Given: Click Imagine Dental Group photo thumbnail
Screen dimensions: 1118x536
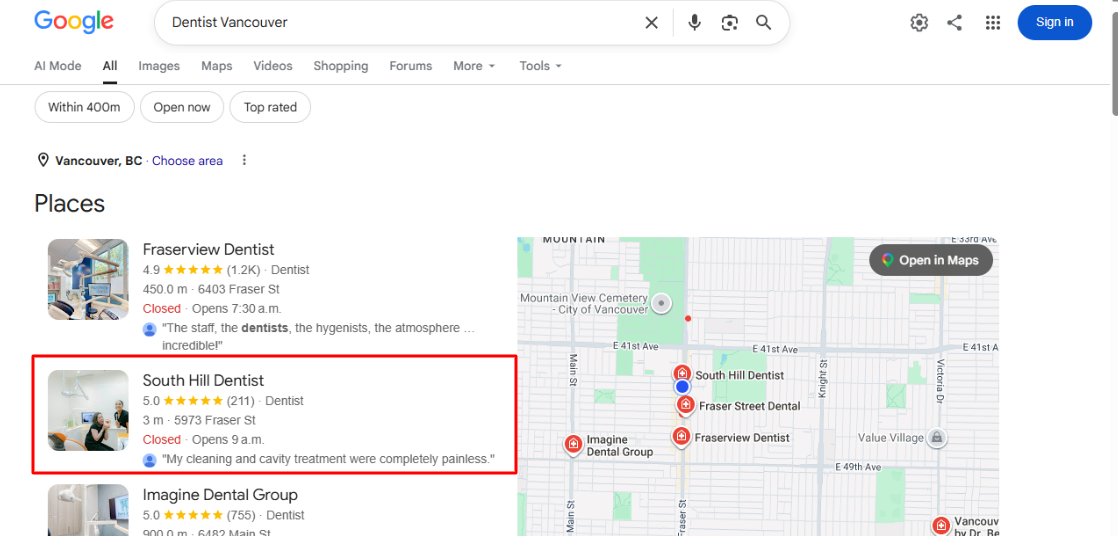Looking at the screenshot, I should click(x=88, y=510).
